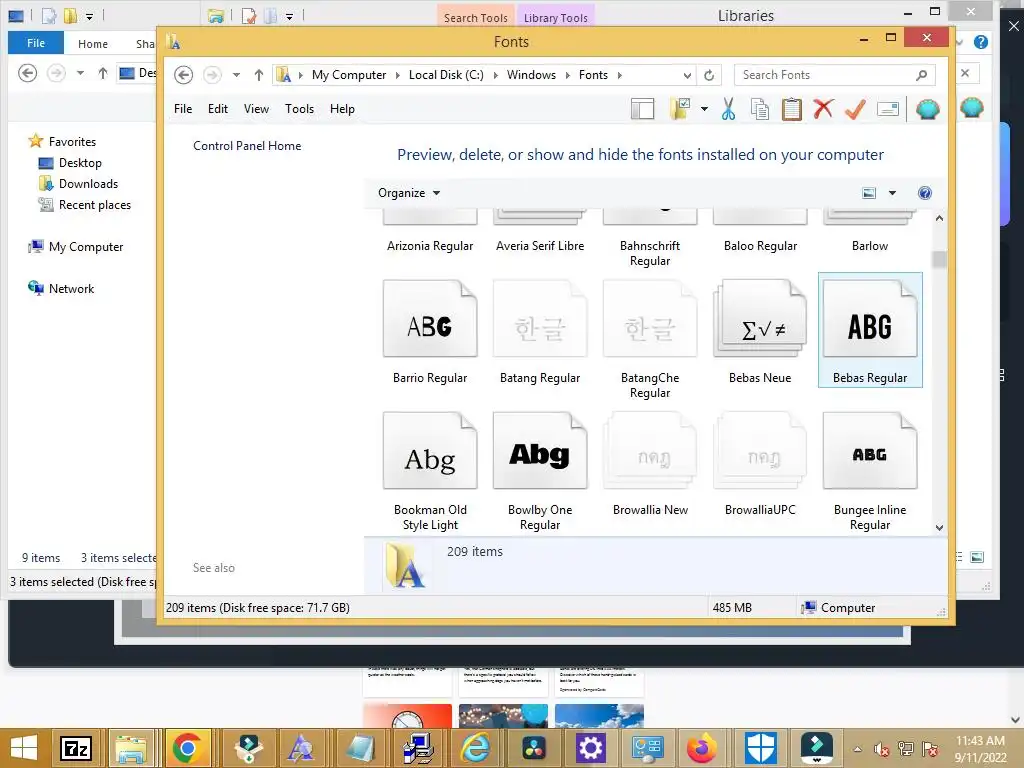
Task: Click the Windows breadcrumb segment
Action: (x=531, y=75)
